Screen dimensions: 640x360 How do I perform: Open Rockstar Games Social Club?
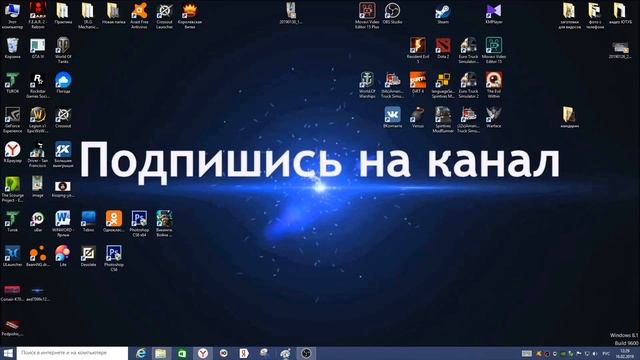pos(38,85)
